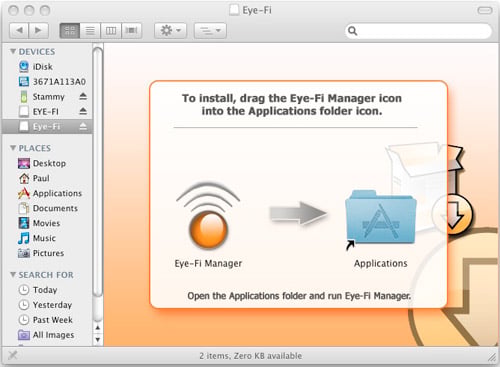Click the Pictures camera icon
The width and height of the screenshot is (500, 367).
[x=24, y=253]
